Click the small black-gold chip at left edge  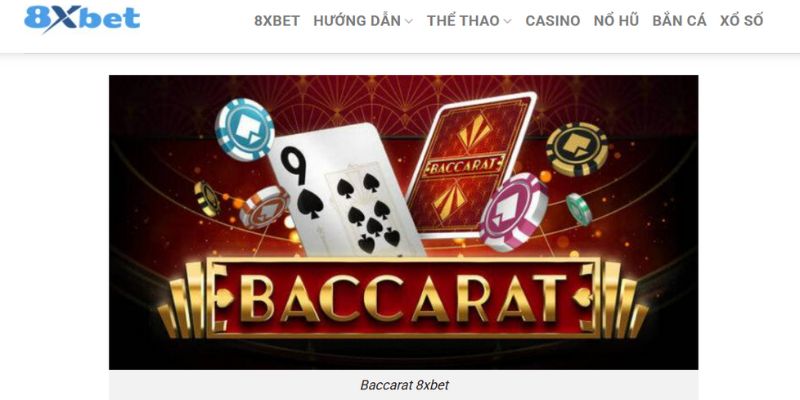pyautogui.click(x=207, y=198)
